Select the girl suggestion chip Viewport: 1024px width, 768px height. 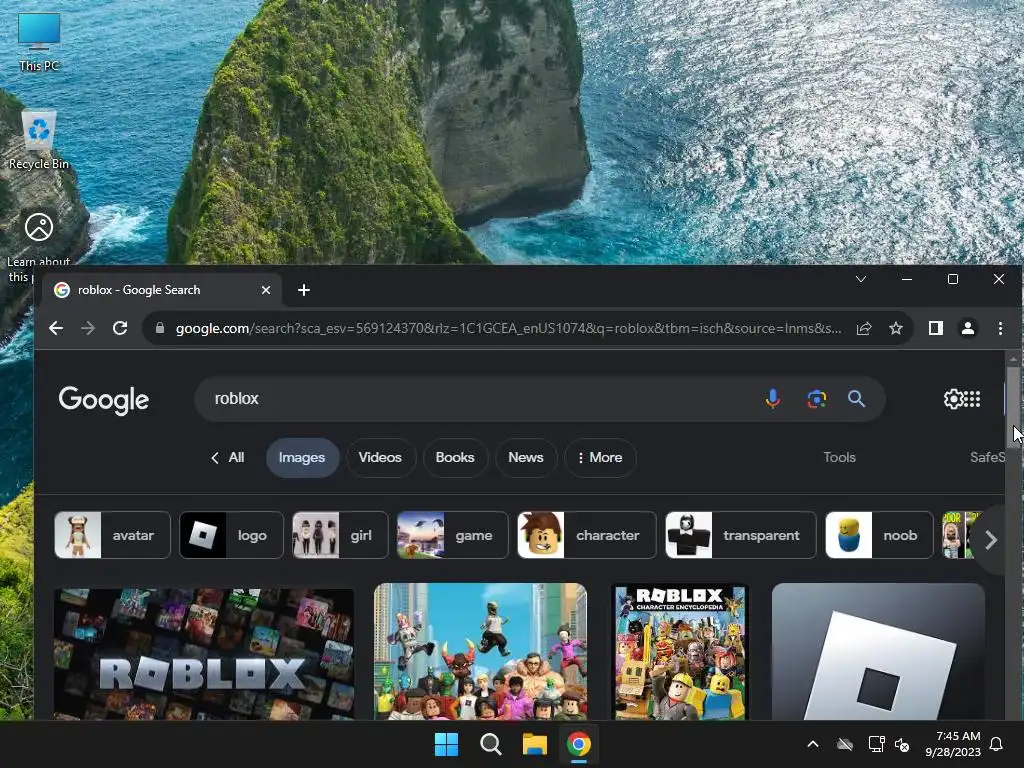click(340, 536)
